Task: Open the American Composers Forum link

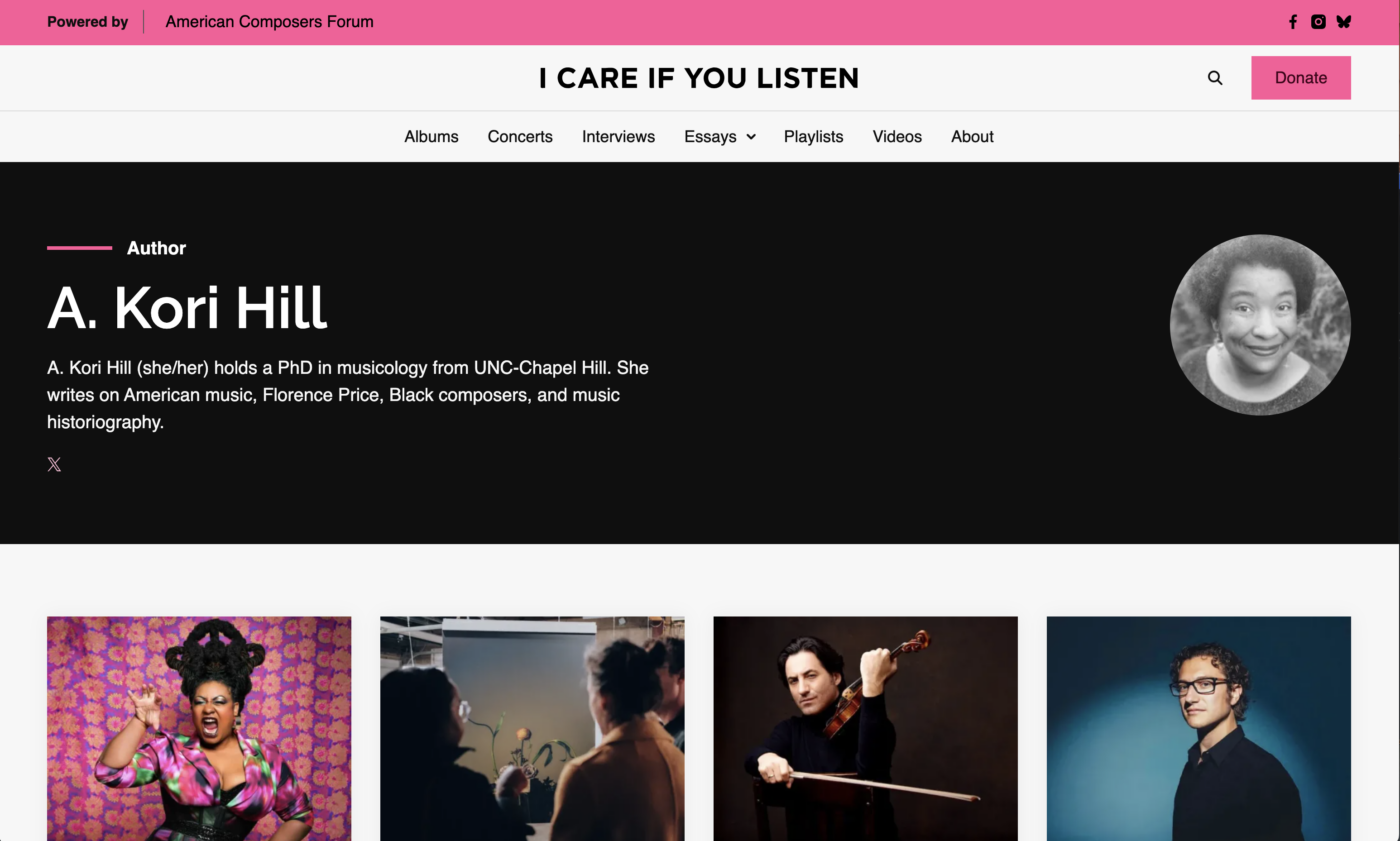Action: point(269,22)
